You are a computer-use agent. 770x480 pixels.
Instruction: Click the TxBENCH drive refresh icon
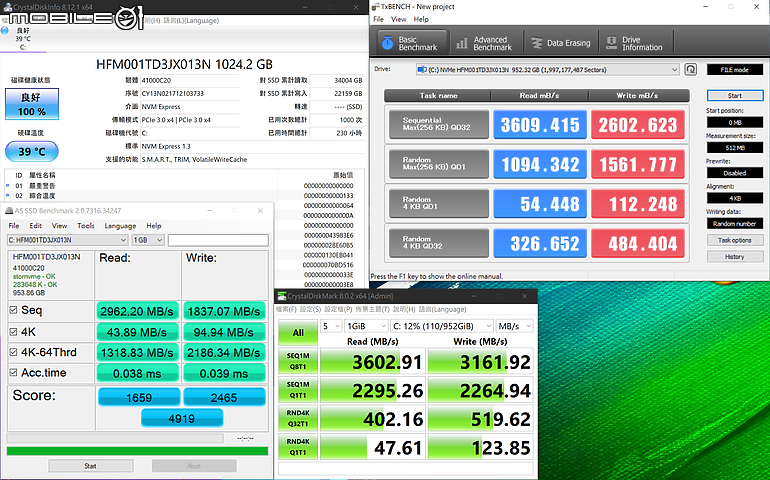point(690,69)
